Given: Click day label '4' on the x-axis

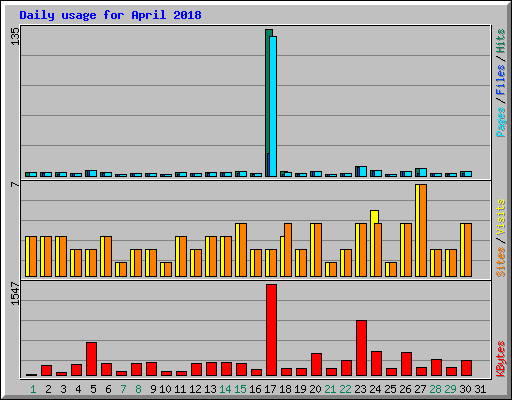Looking at the screenshot, I should point(78,389).
